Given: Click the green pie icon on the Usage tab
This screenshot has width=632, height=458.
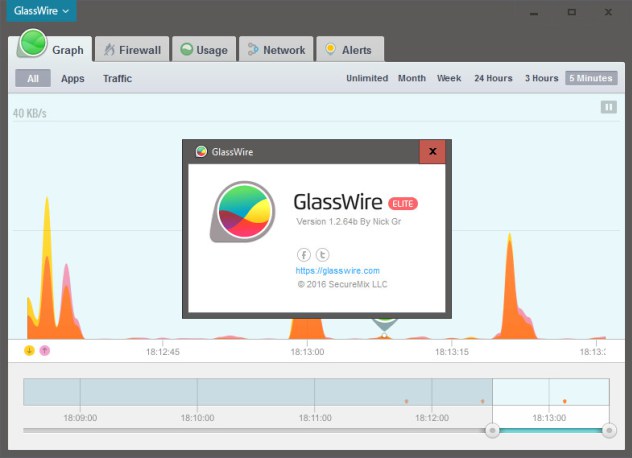Looking at the screenshot, I should pos(186,49).
